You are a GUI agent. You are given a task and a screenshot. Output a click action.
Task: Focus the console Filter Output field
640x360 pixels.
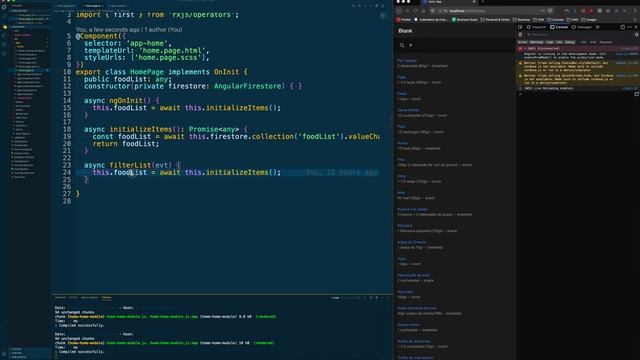point(579,35)
